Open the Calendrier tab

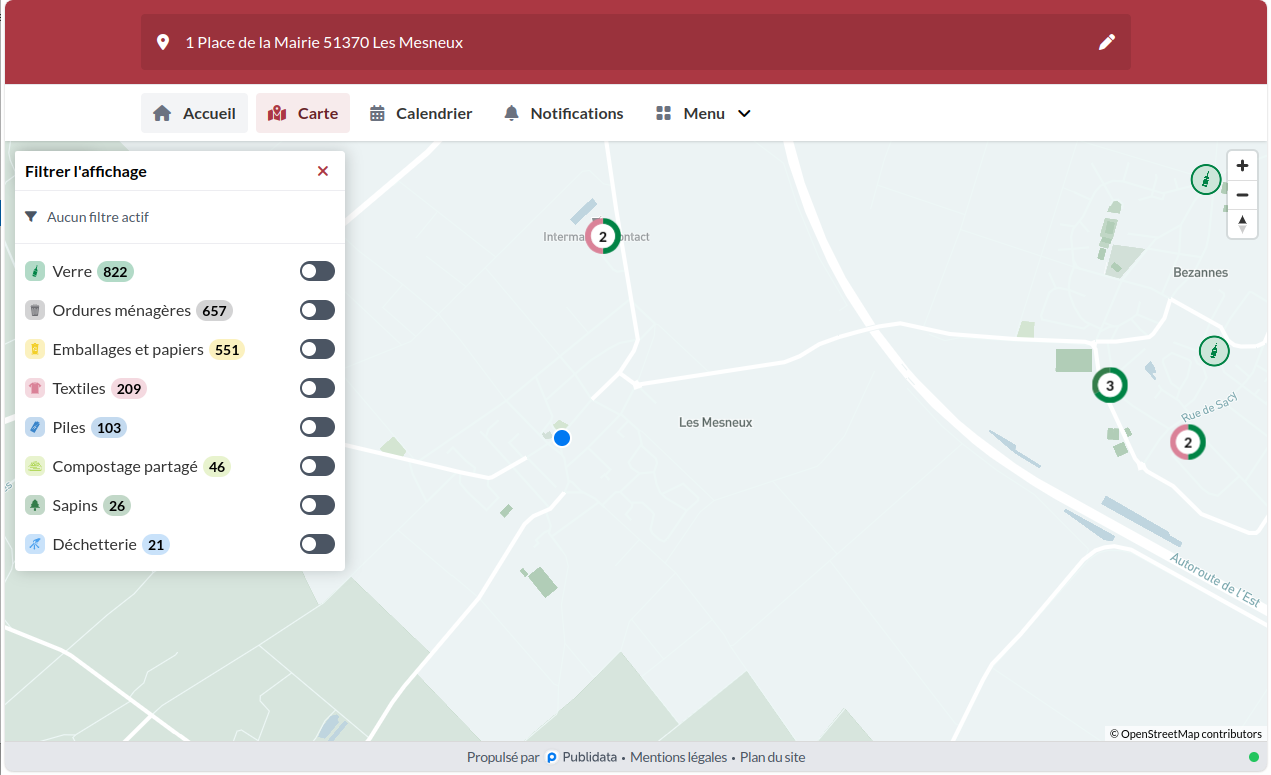[421, 113]
